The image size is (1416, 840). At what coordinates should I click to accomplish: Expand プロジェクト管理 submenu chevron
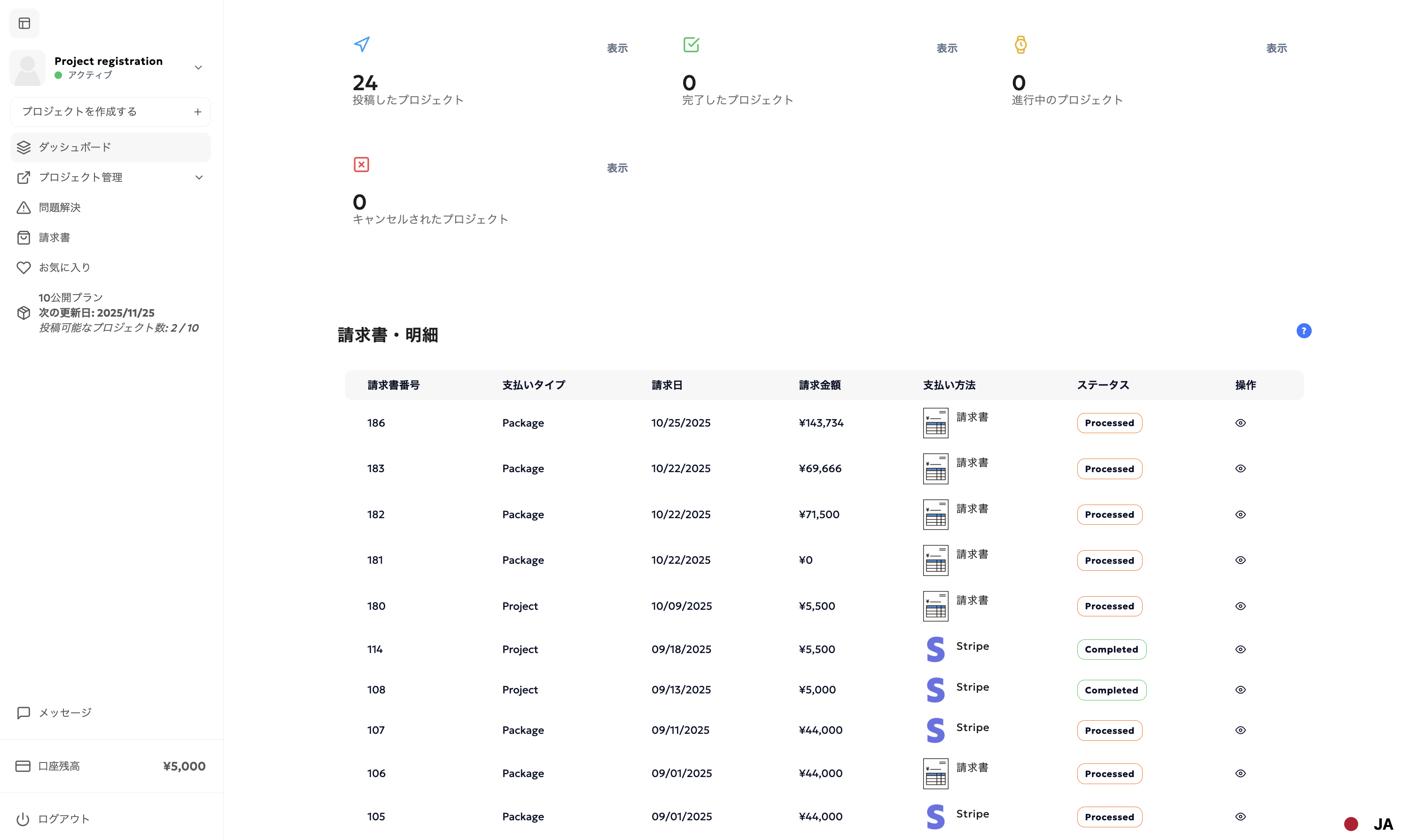(x=199, y=178)
